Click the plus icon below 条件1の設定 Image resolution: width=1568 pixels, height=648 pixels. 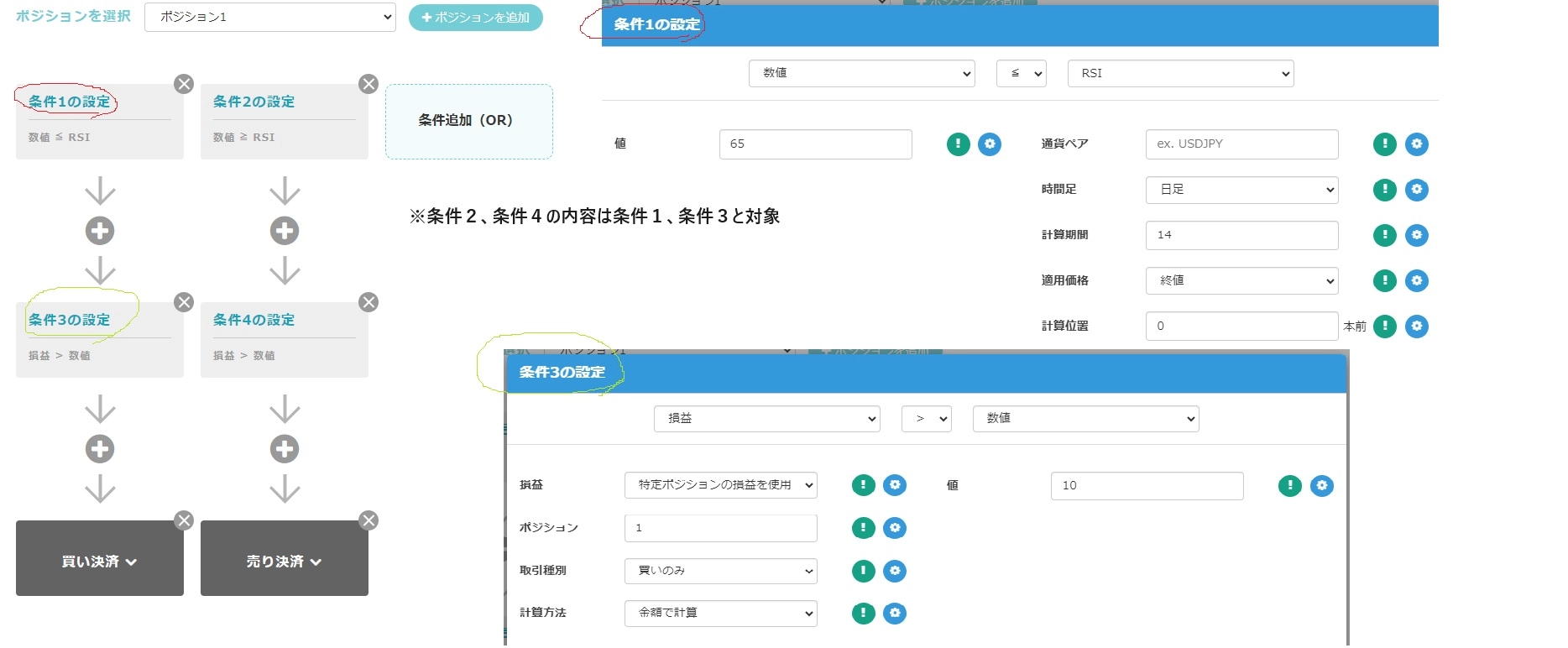point(100,231)
